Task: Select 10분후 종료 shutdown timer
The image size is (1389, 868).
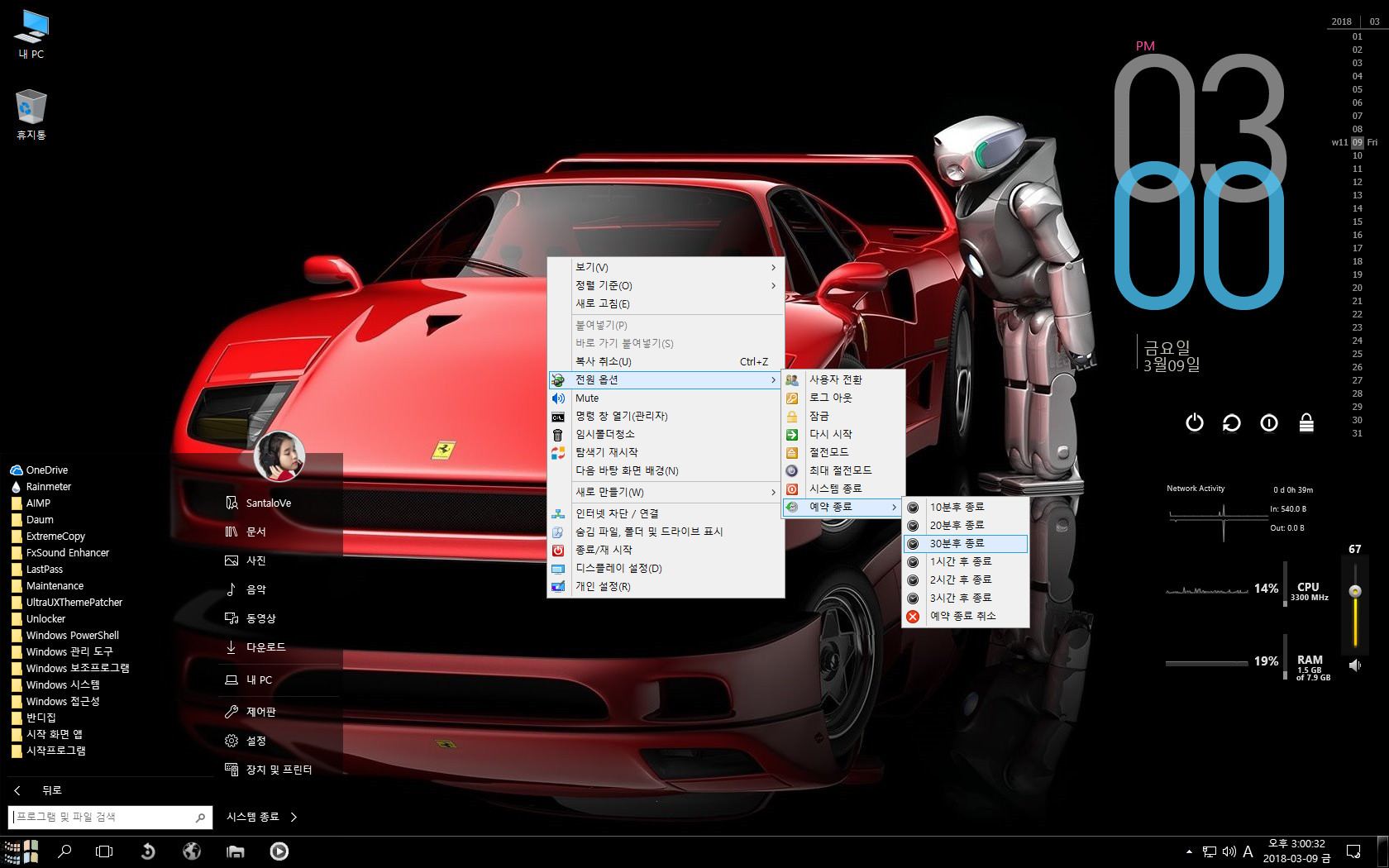Action: click(966, 507)
